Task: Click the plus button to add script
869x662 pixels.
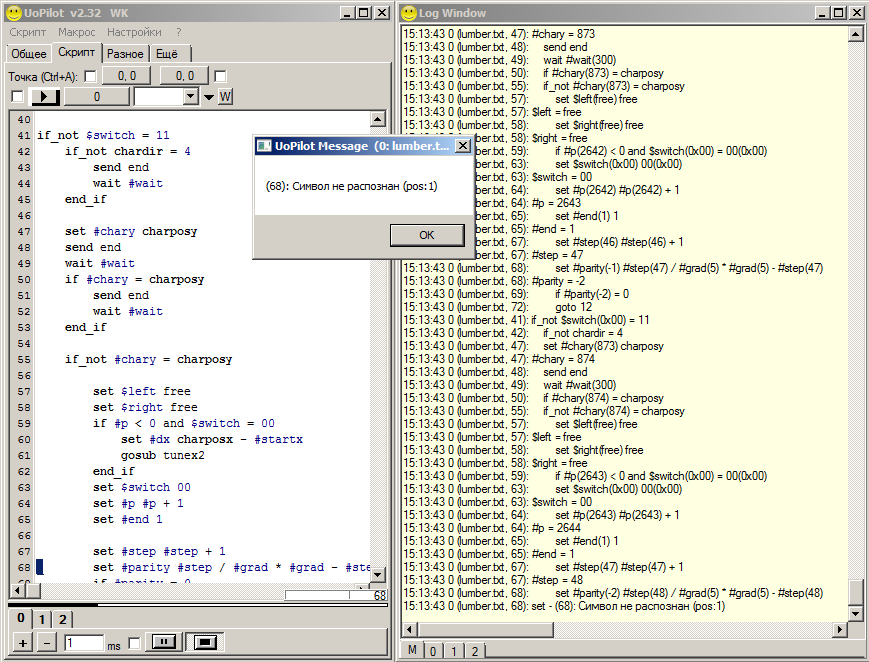Action: [24, 643]
